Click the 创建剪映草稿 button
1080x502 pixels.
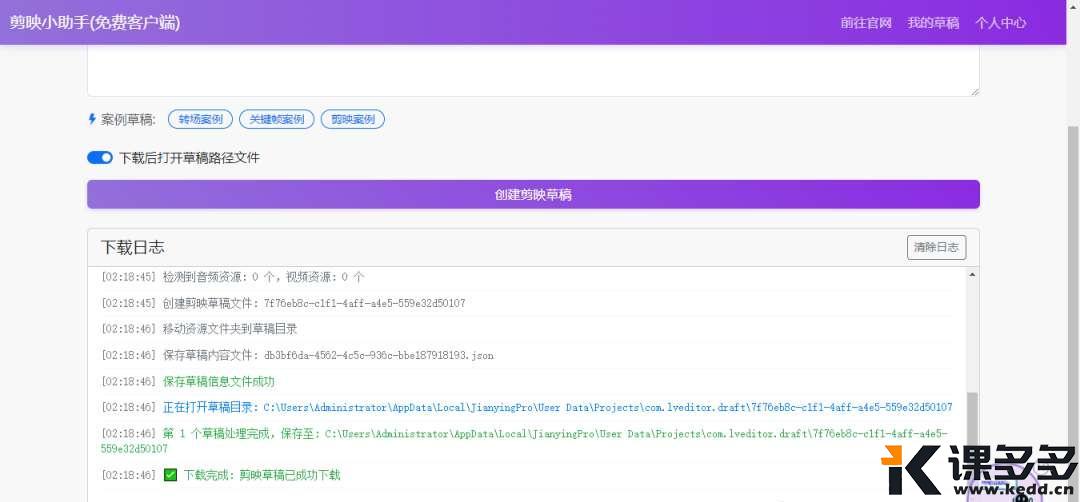point(533,194)
